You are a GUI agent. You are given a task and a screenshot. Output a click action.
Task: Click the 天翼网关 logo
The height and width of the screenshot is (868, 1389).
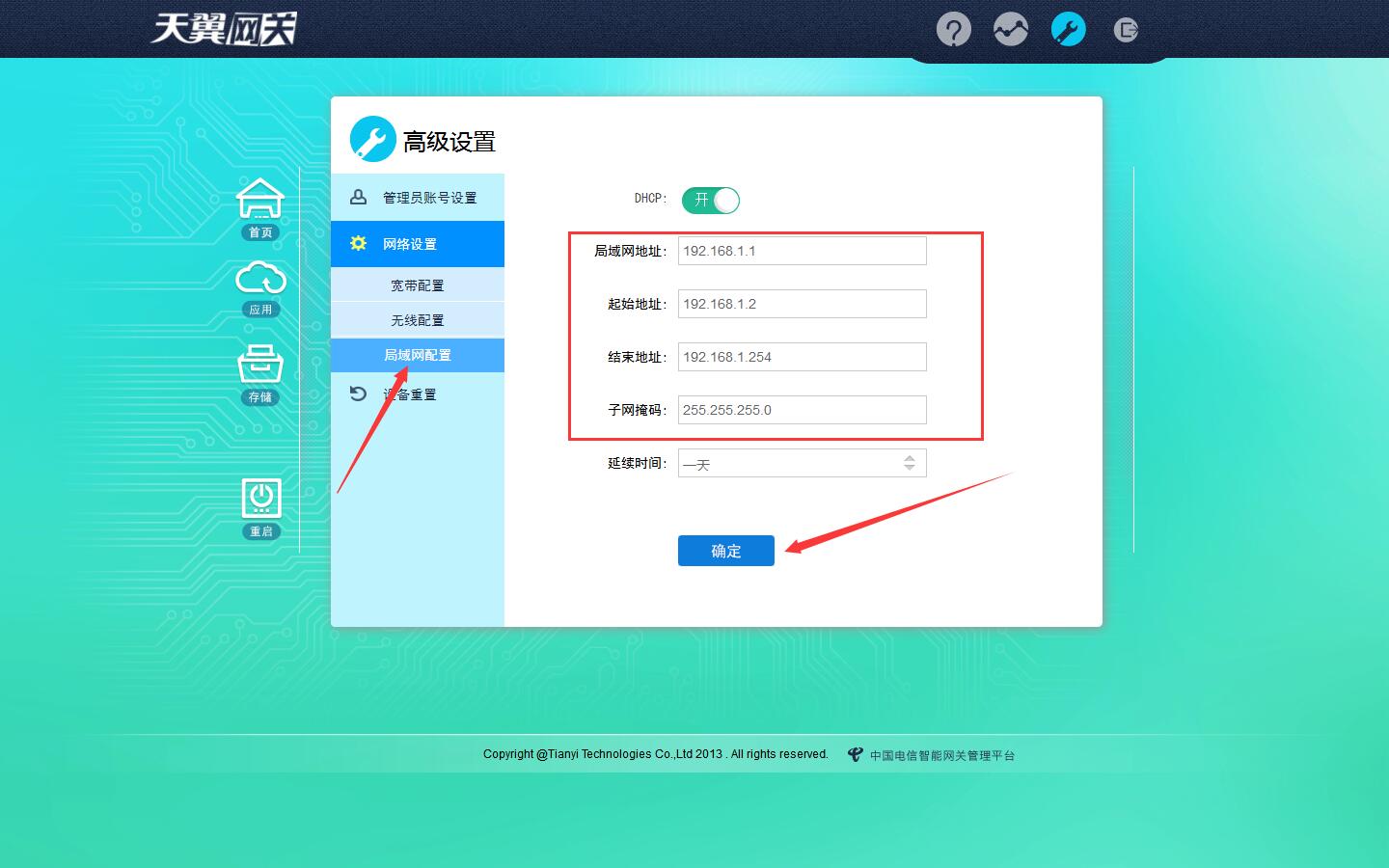coord(223,28)
